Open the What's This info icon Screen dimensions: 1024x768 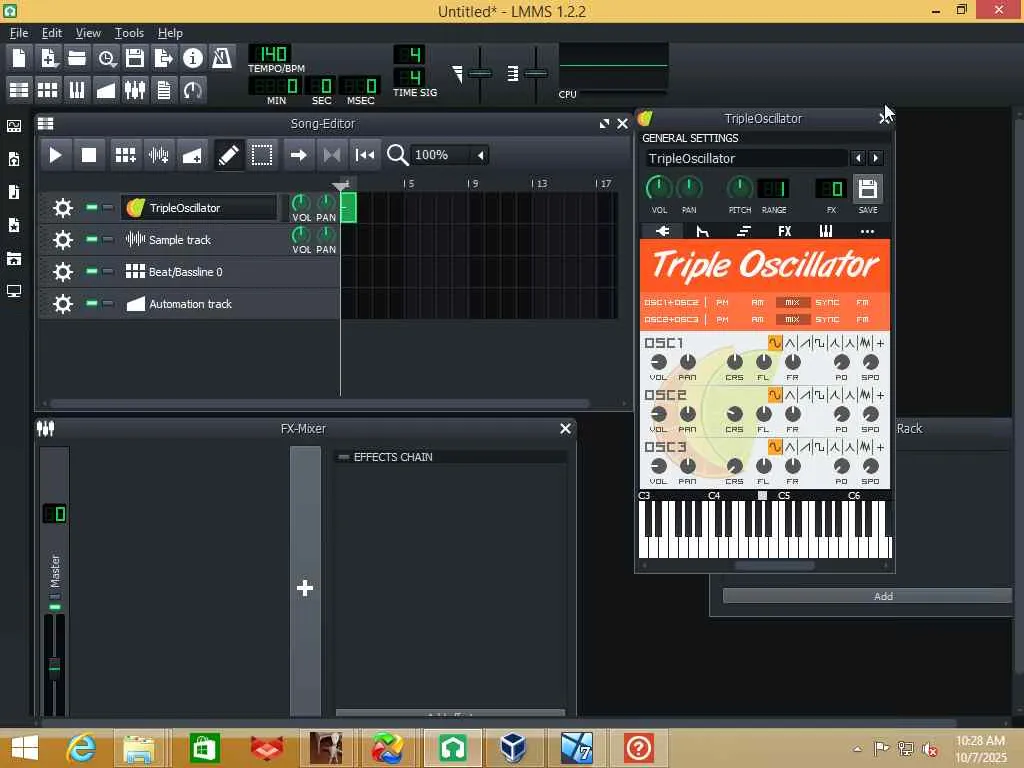click(193, 58)
